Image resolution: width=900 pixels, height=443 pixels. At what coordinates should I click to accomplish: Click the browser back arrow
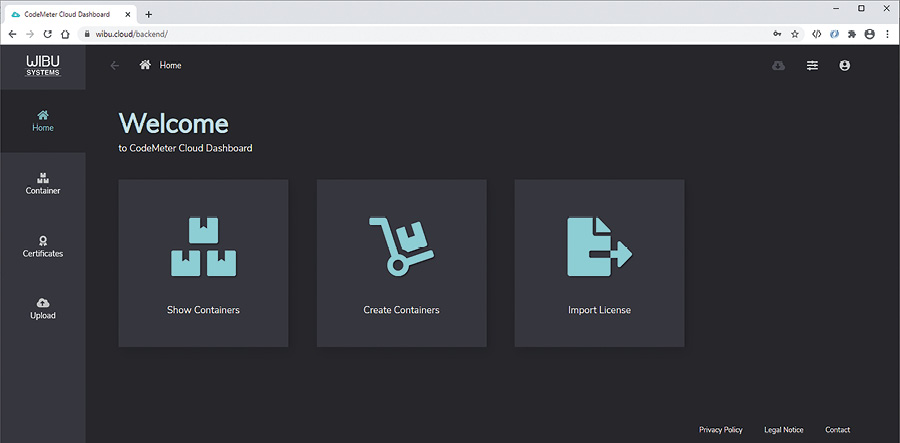point(13,34)
